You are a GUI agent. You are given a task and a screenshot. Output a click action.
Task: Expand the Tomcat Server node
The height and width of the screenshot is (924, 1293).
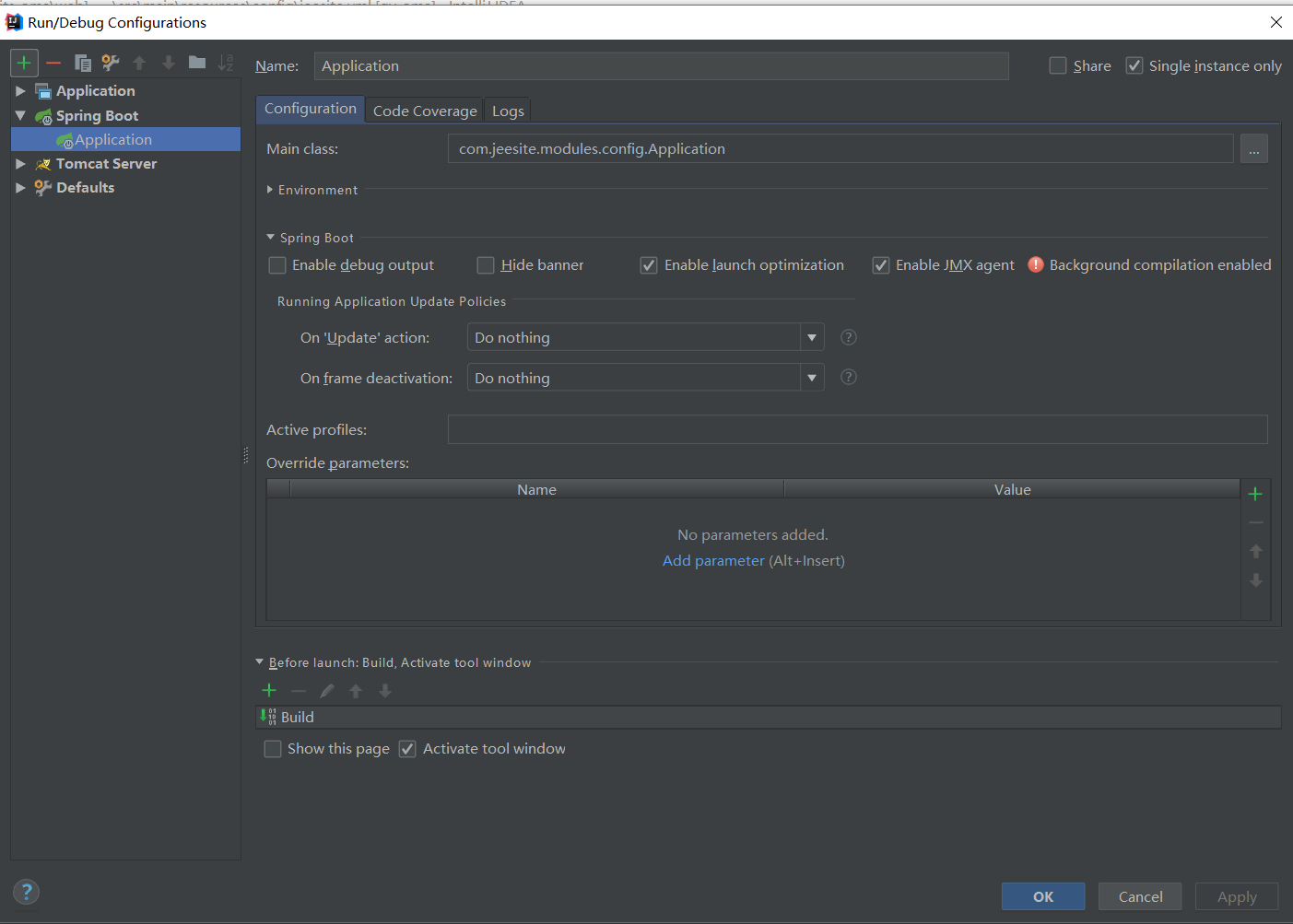pos(20,164)
